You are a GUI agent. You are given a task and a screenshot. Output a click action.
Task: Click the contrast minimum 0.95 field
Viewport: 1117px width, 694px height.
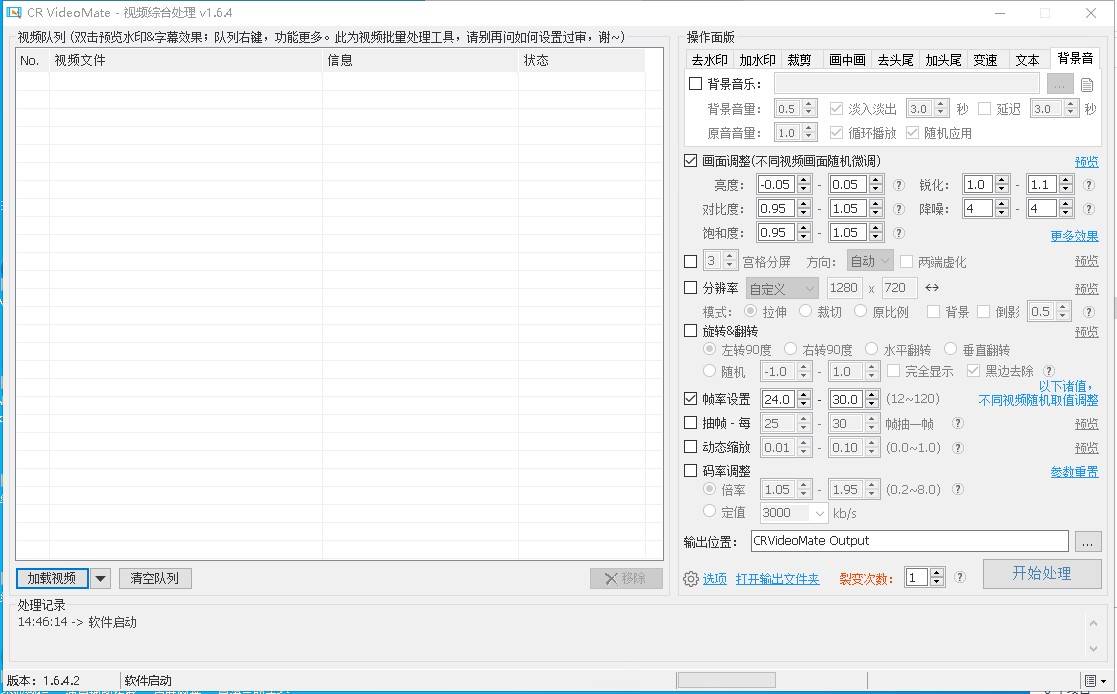(776, 209)
